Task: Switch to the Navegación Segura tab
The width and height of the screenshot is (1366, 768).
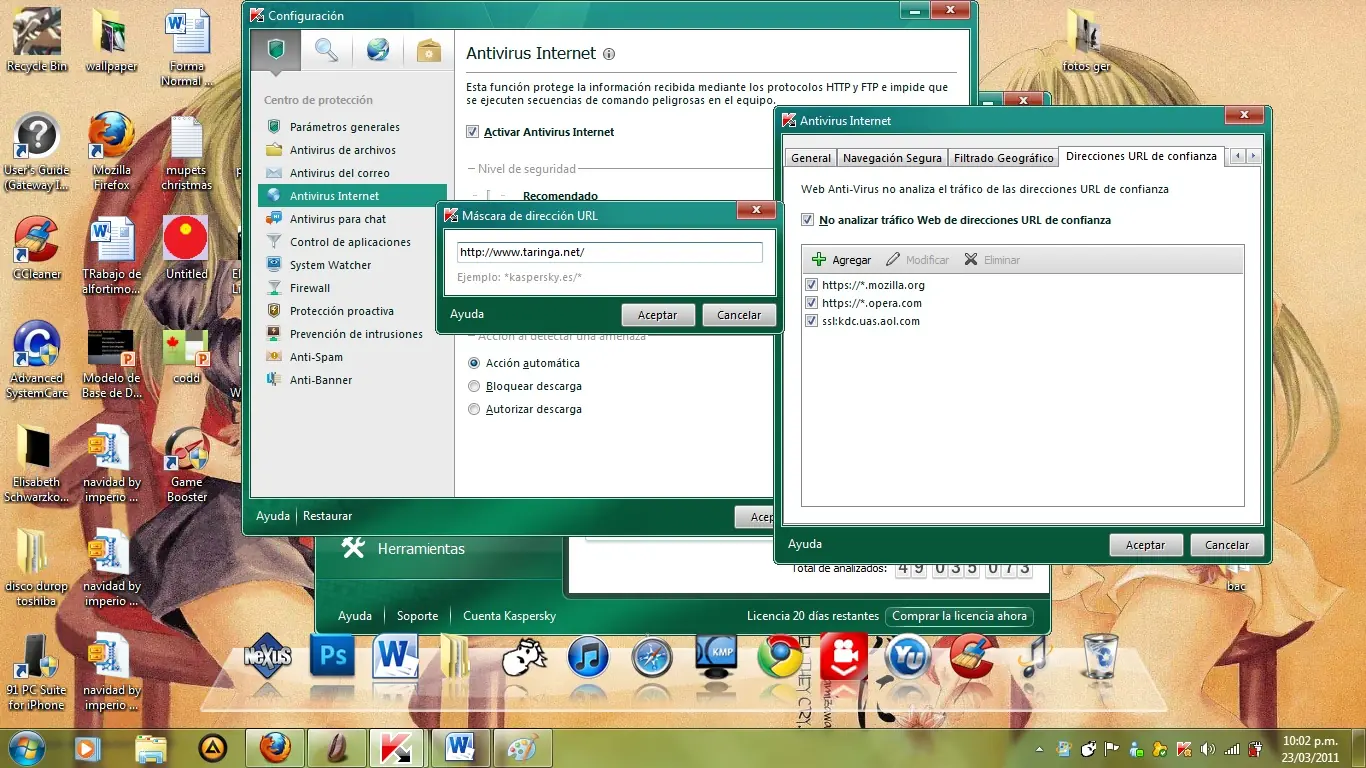Action: 892,158
